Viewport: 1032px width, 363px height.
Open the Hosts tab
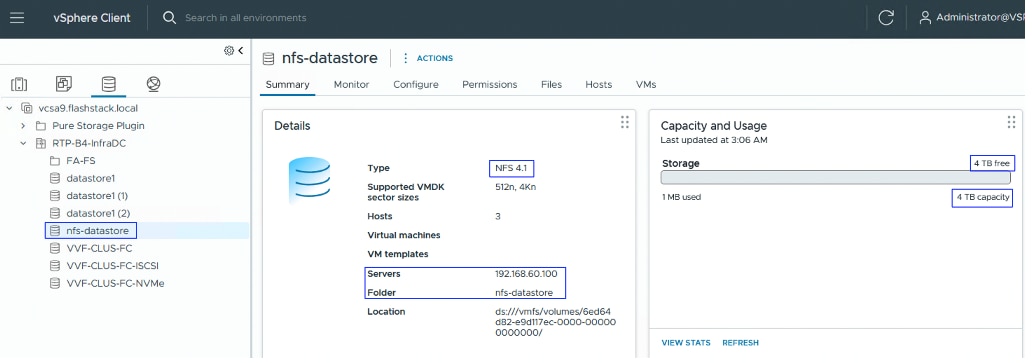tap(599, 85)
